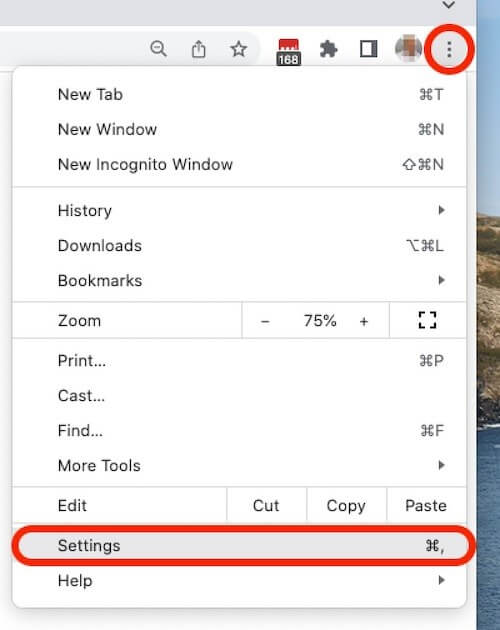Decrease zoom with the minus button

point(265,321)
